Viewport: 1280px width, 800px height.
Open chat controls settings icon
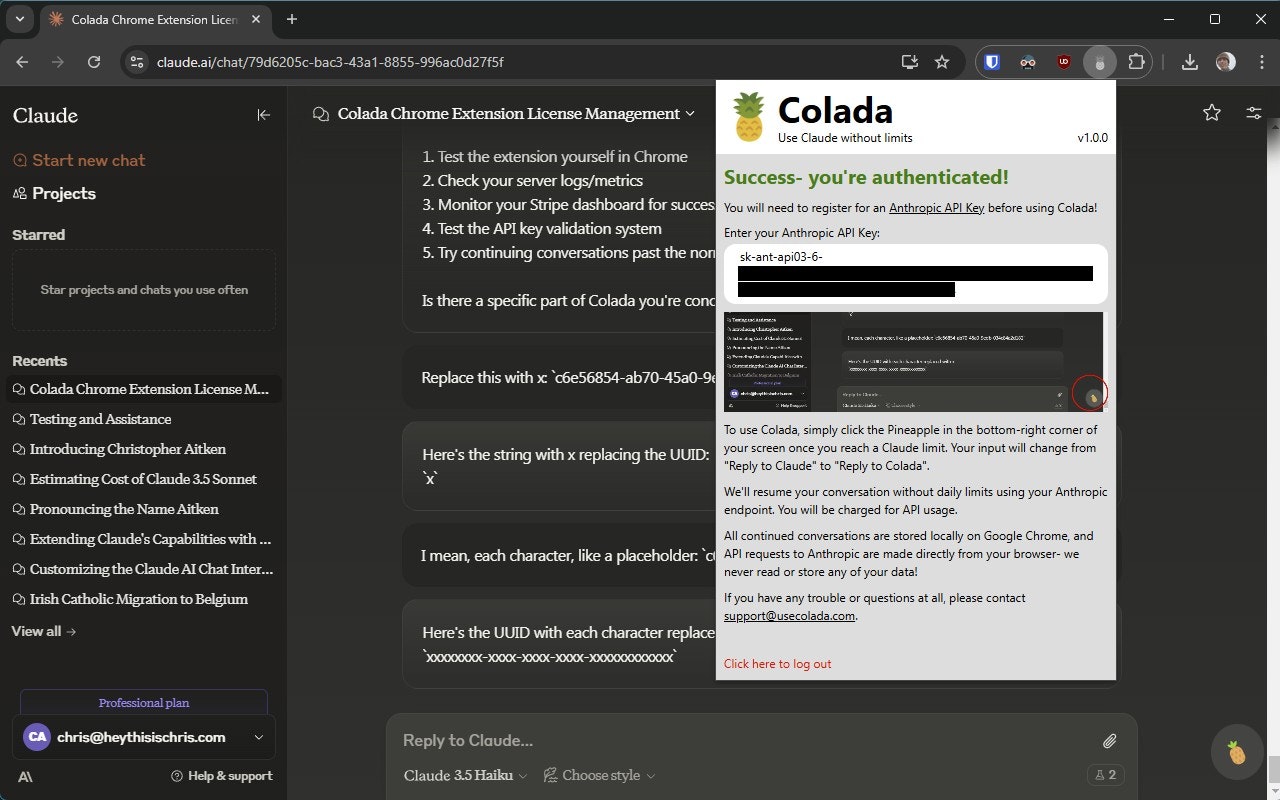click(x=1254, y=113)
